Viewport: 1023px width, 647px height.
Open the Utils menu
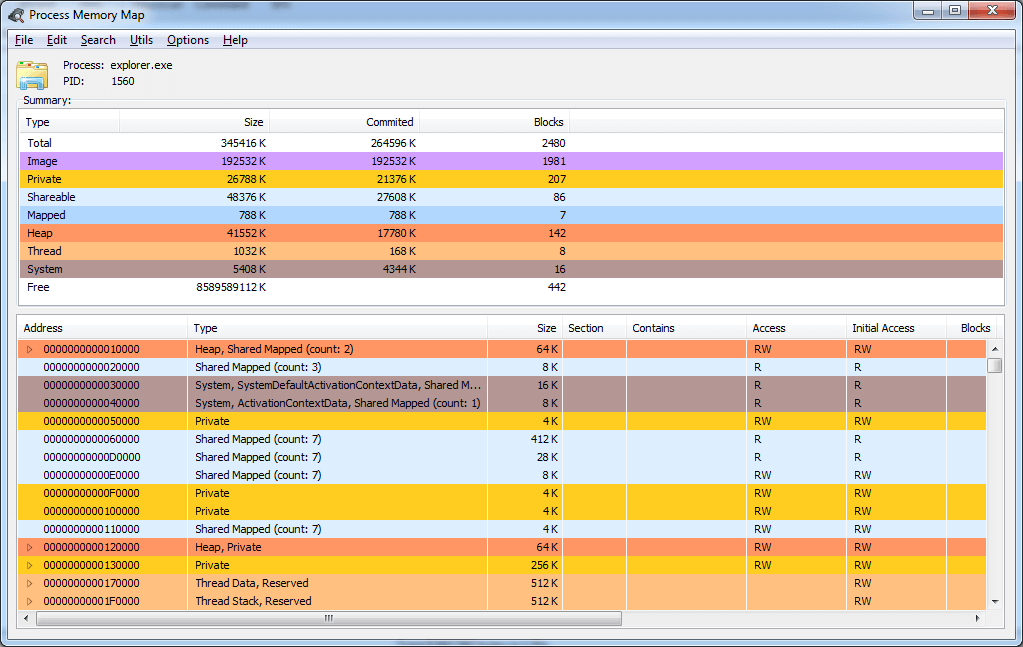point(141,40)
